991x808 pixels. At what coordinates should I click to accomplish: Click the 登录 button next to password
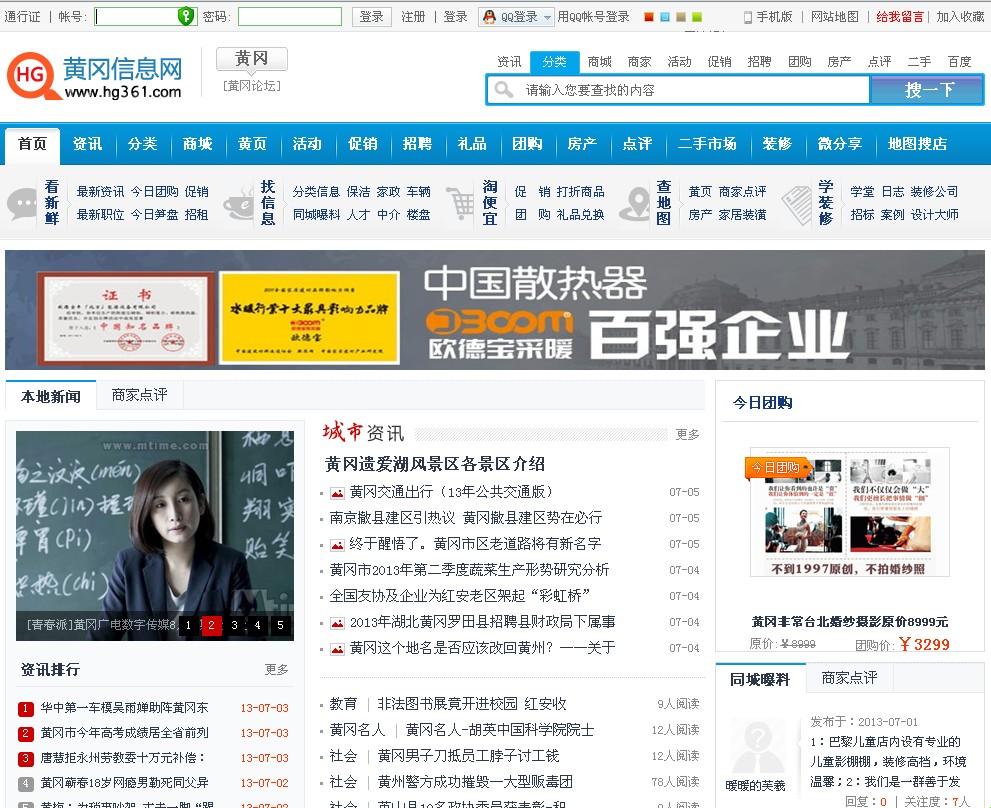pos(372,17)
